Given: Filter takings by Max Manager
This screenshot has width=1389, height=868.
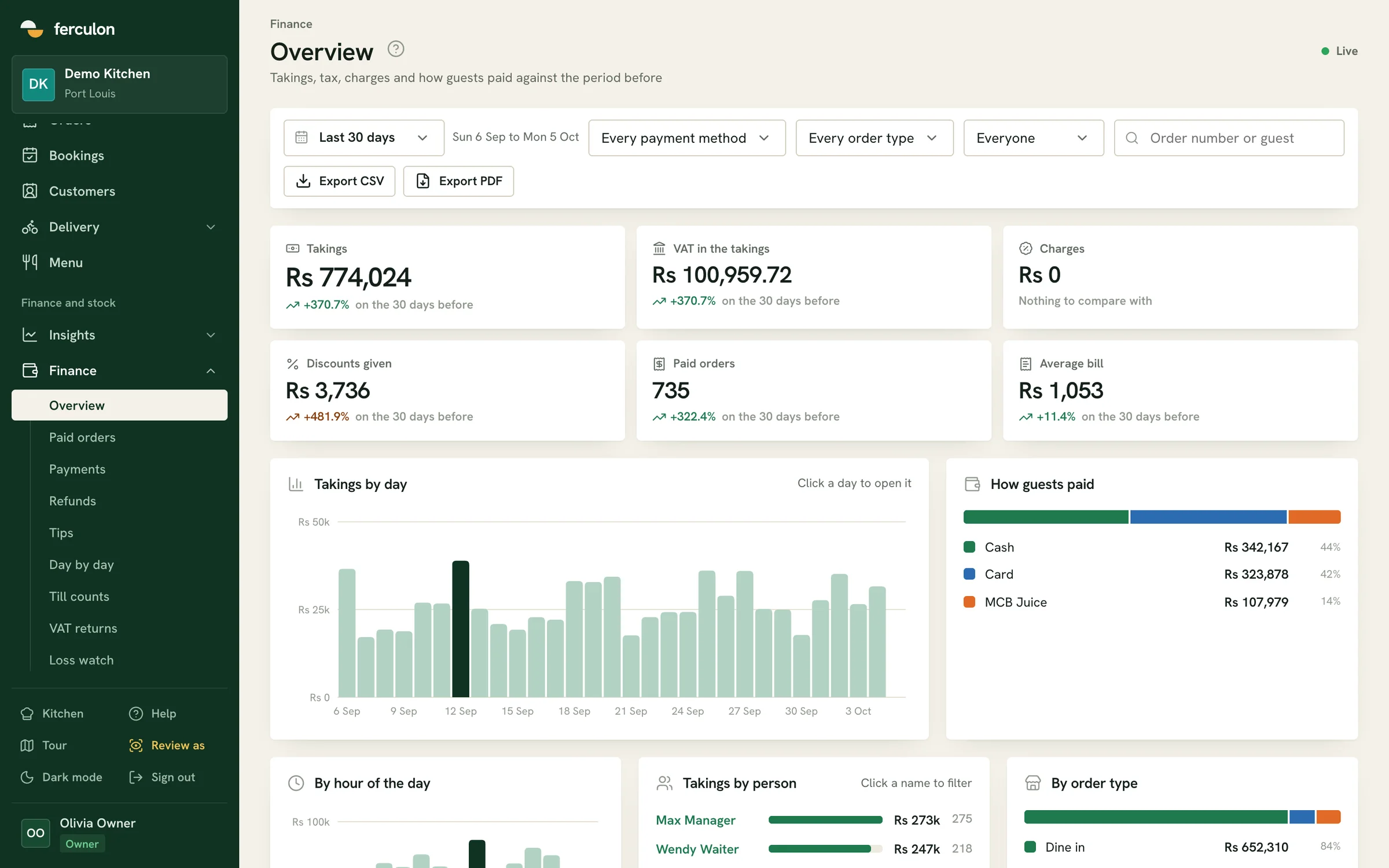Looking at the screenshot, I should [x=695, y=819].
